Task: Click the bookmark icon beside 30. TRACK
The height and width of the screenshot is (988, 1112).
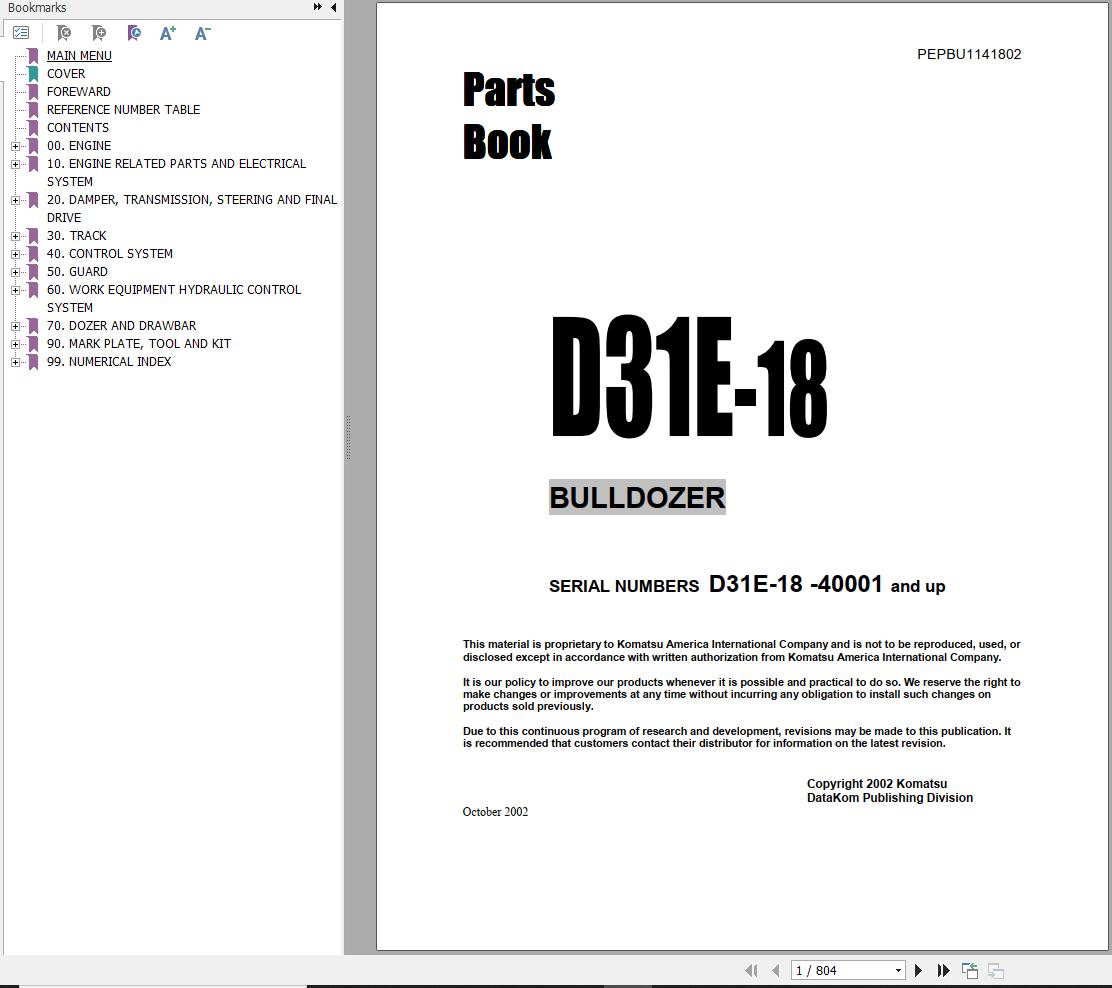Action: (x=33, y=236)
